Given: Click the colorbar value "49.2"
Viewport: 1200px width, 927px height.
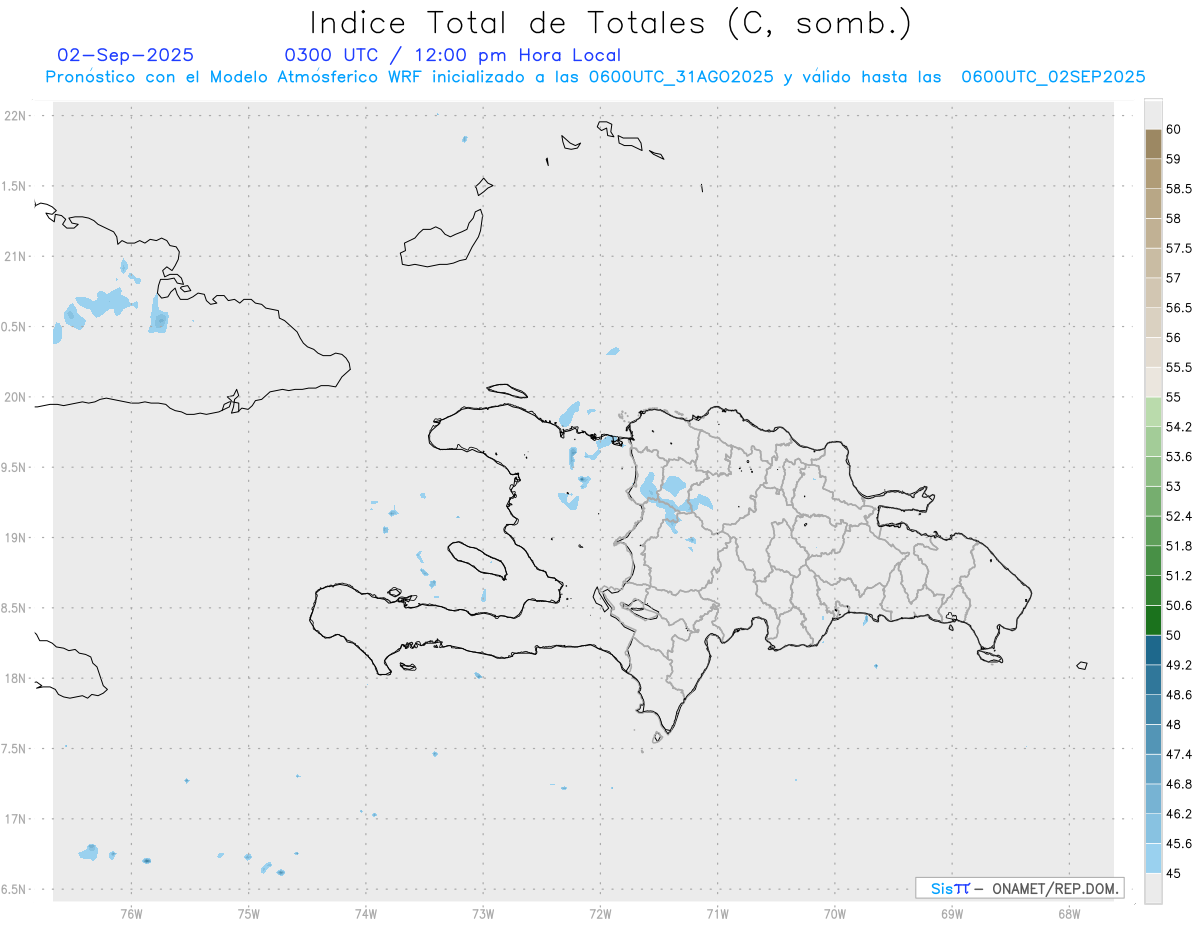Looking at the screenshot, I should (1179, 664).
